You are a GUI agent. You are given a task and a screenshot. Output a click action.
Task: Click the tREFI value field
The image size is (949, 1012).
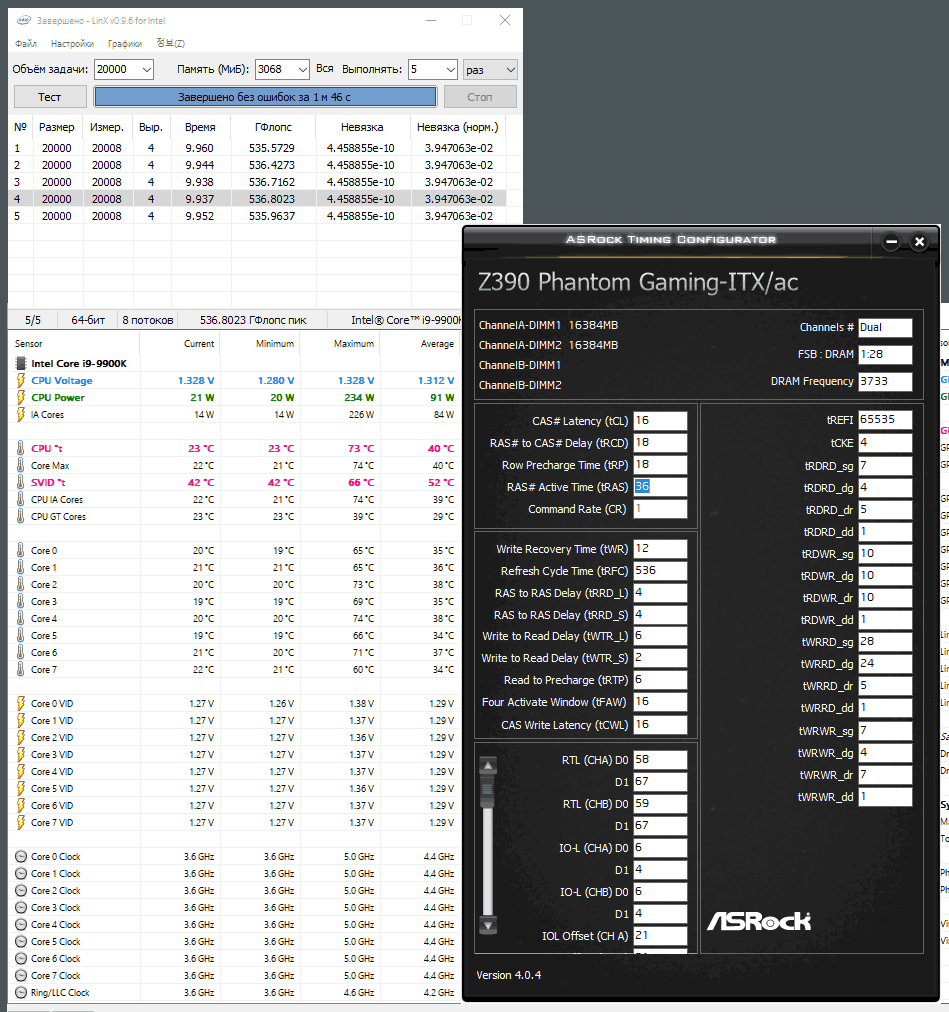884,420
